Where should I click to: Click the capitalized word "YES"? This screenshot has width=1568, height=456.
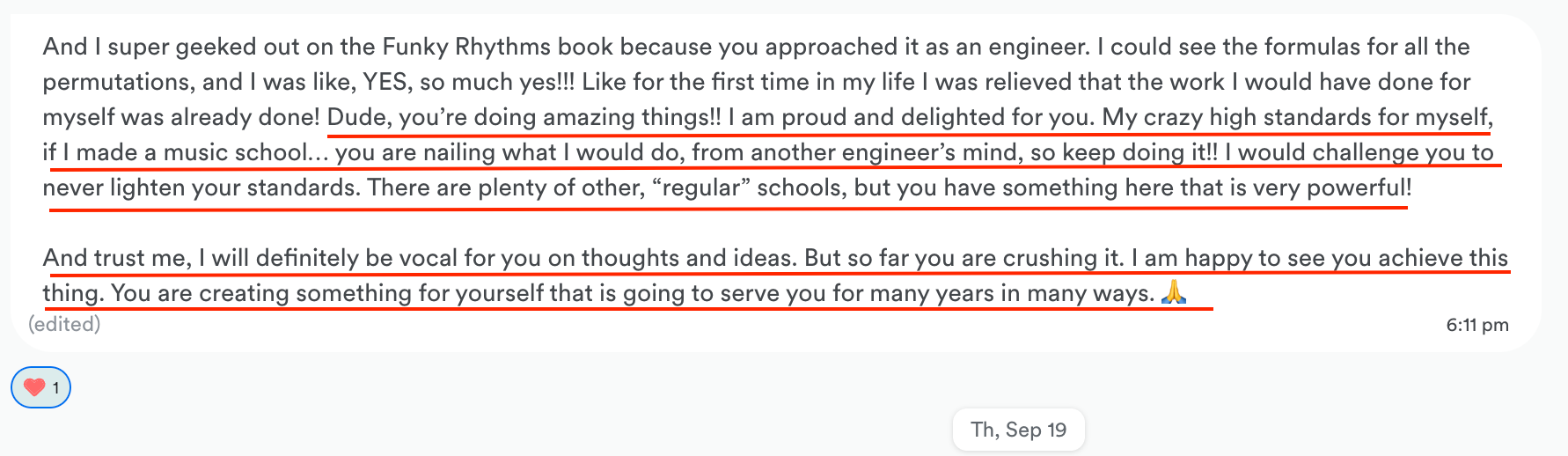click(385, 82)
